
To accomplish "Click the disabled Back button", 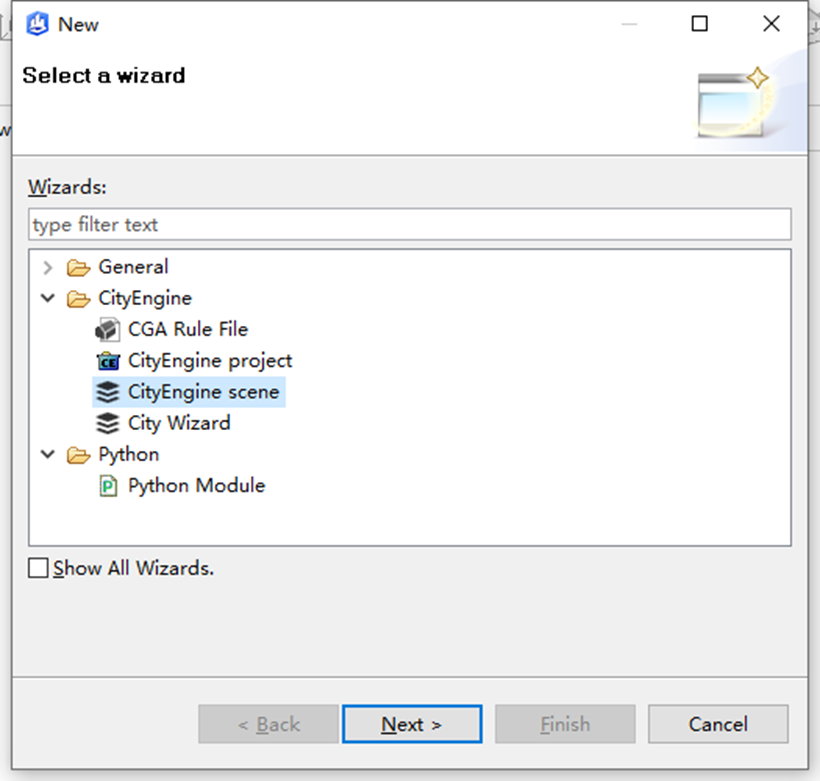I will point(268,724).
